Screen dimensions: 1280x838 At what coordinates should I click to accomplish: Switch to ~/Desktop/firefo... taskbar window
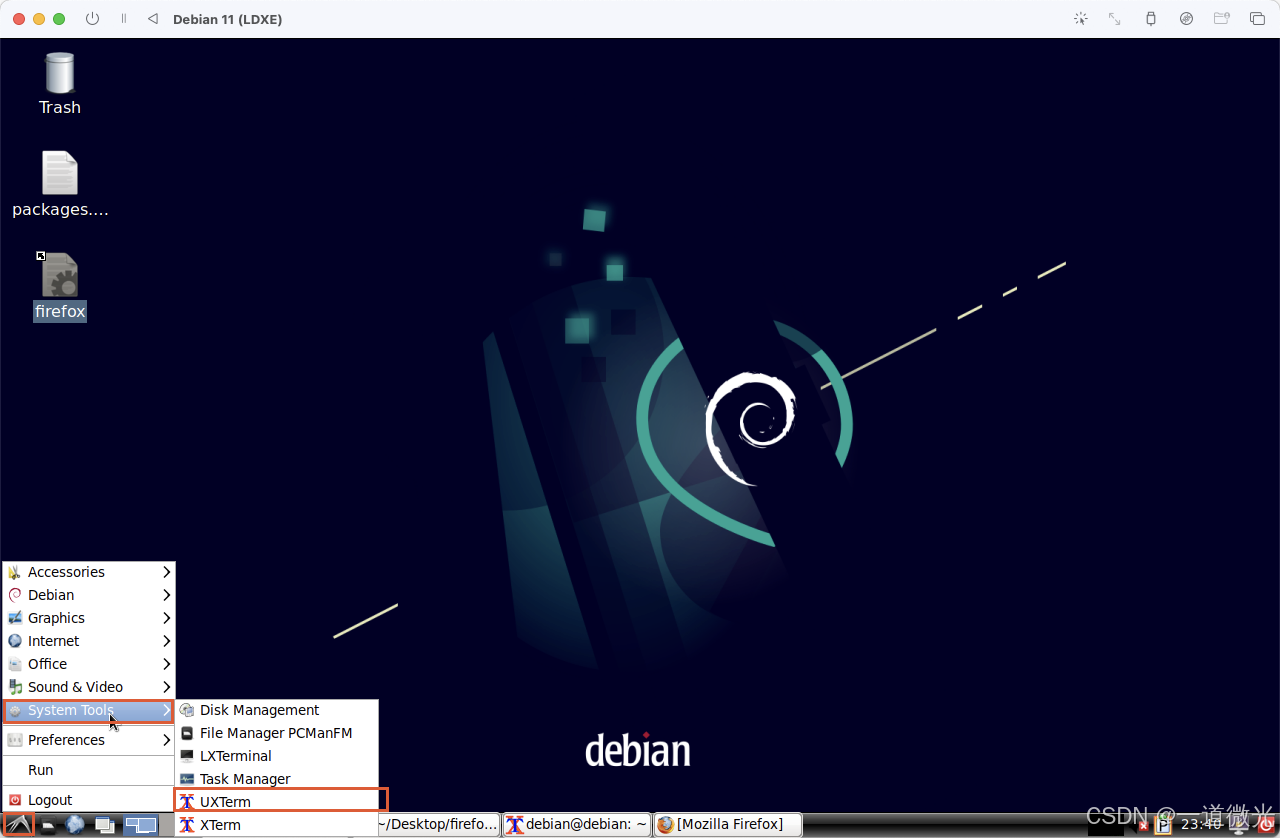click(438, 825)
